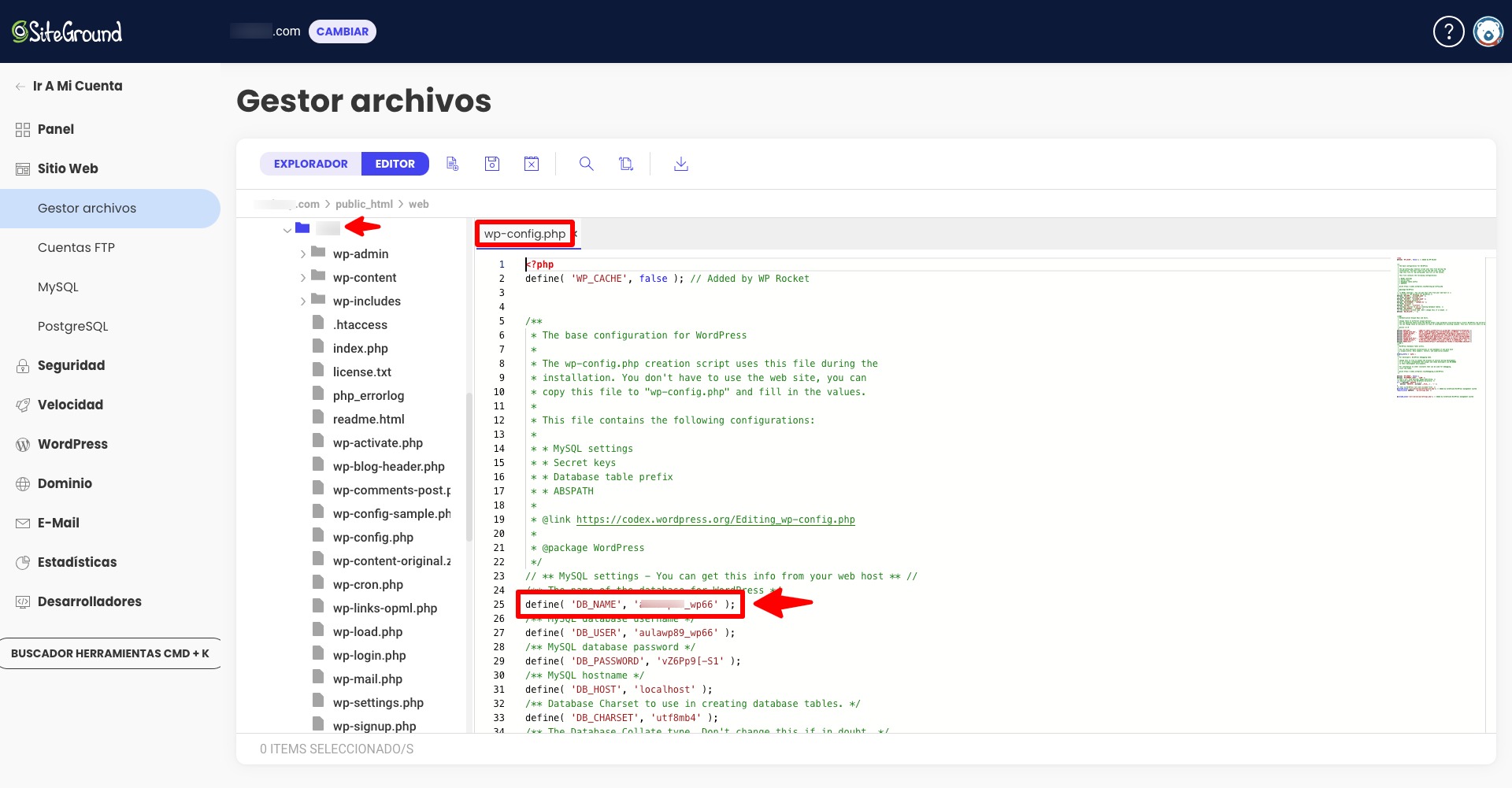Screen dimensions: 1512x788
Task: Select index.php in the file list
Action: (360, 347)
